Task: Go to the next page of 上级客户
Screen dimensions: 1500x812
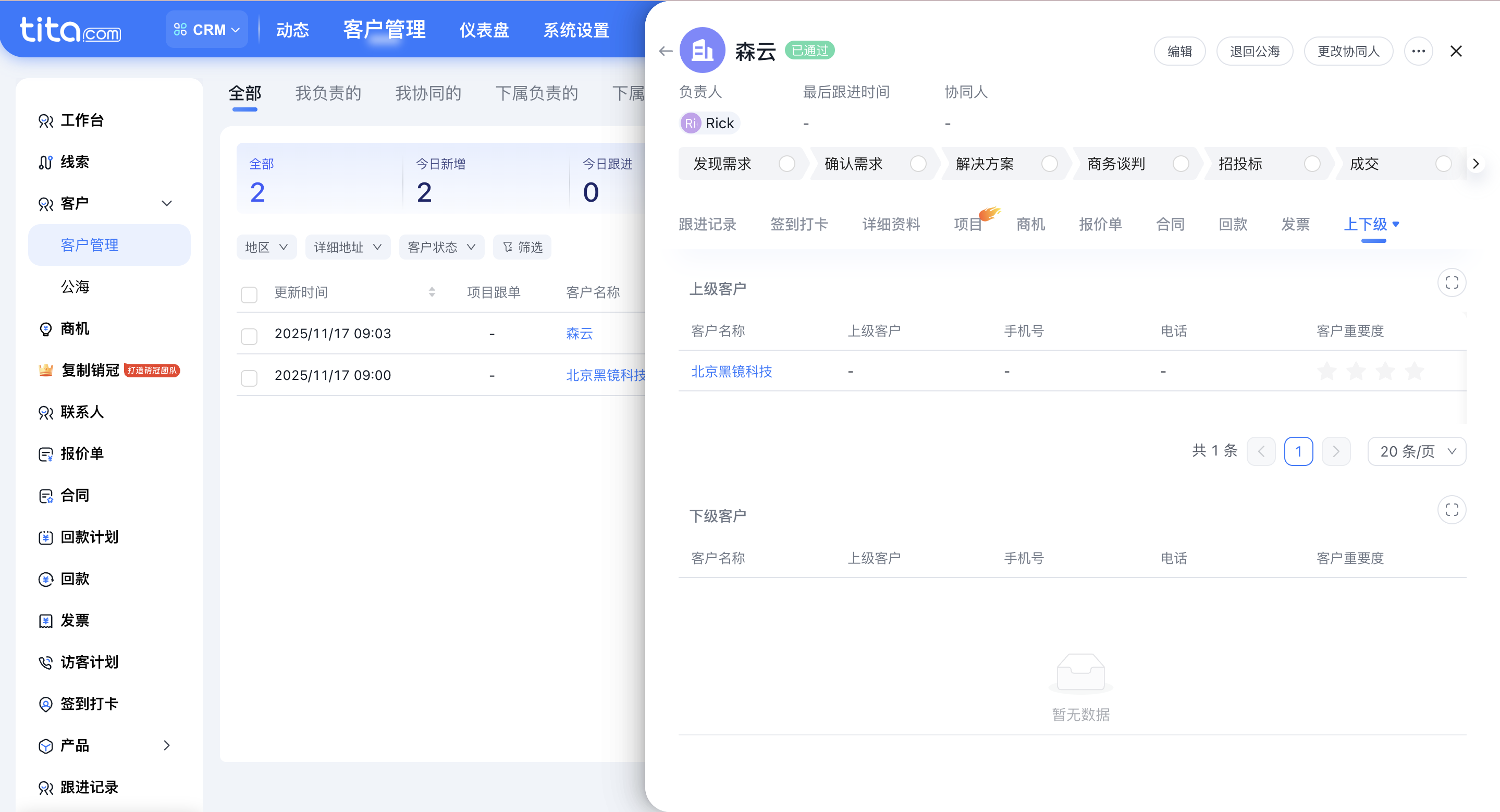Action: (1336, 450)
